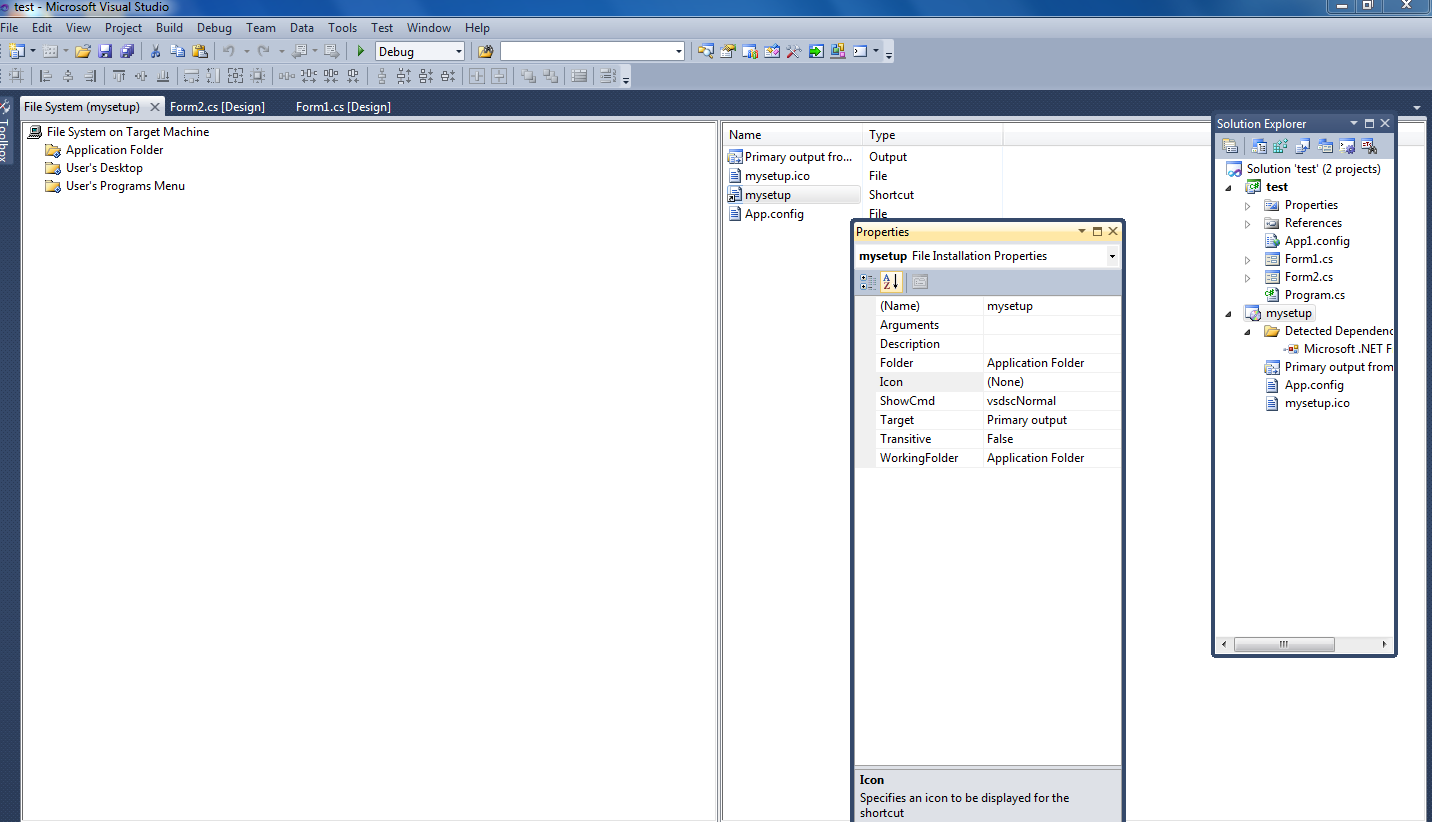This screenshot has width=1432, height=822.
Task: Switch to the Form2.cs [Design] tab
Action: [x=217, y=106]
